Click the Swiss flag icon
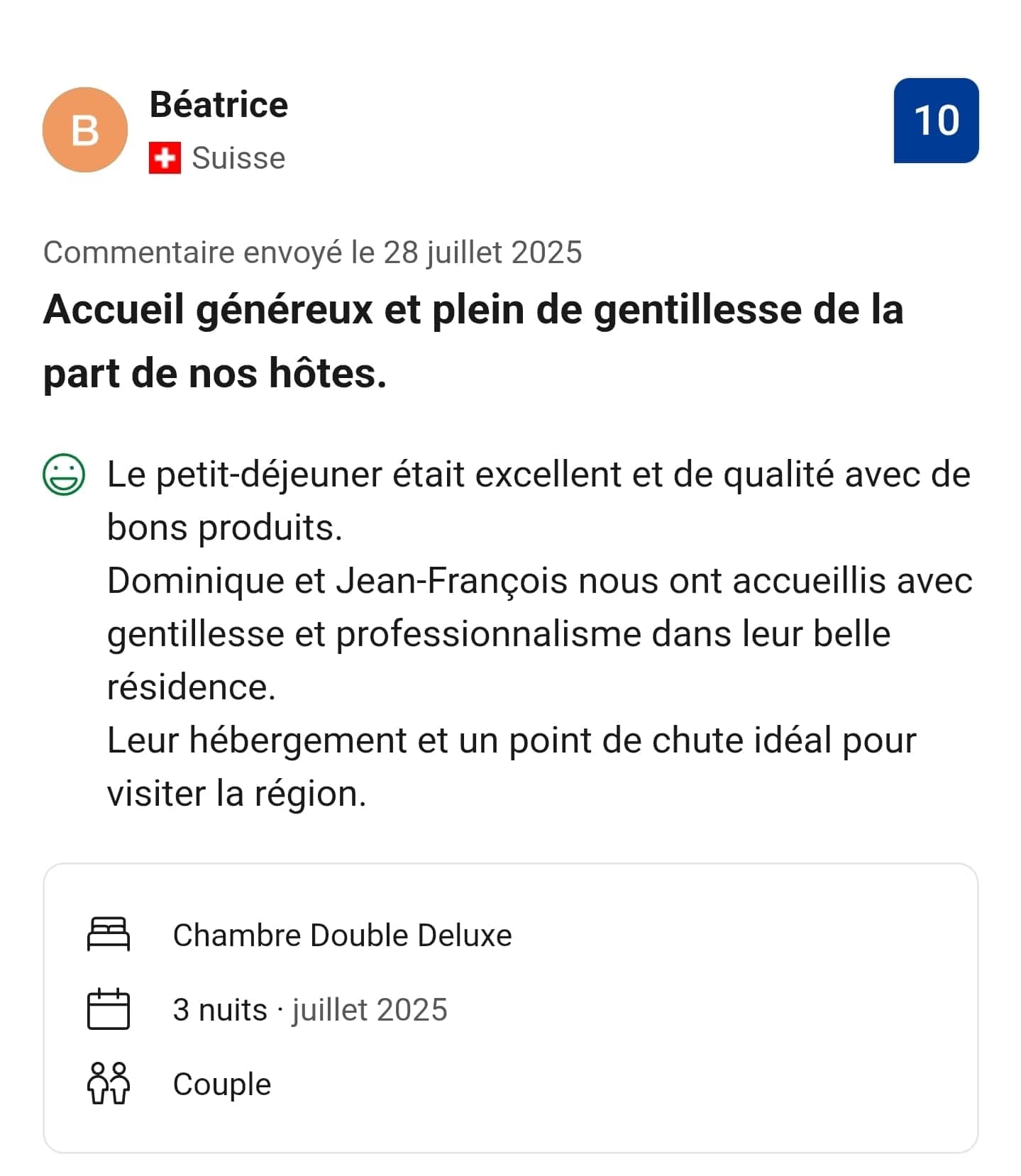The height and width of the screenshot is (1176, 1021). tap(165, 157)
